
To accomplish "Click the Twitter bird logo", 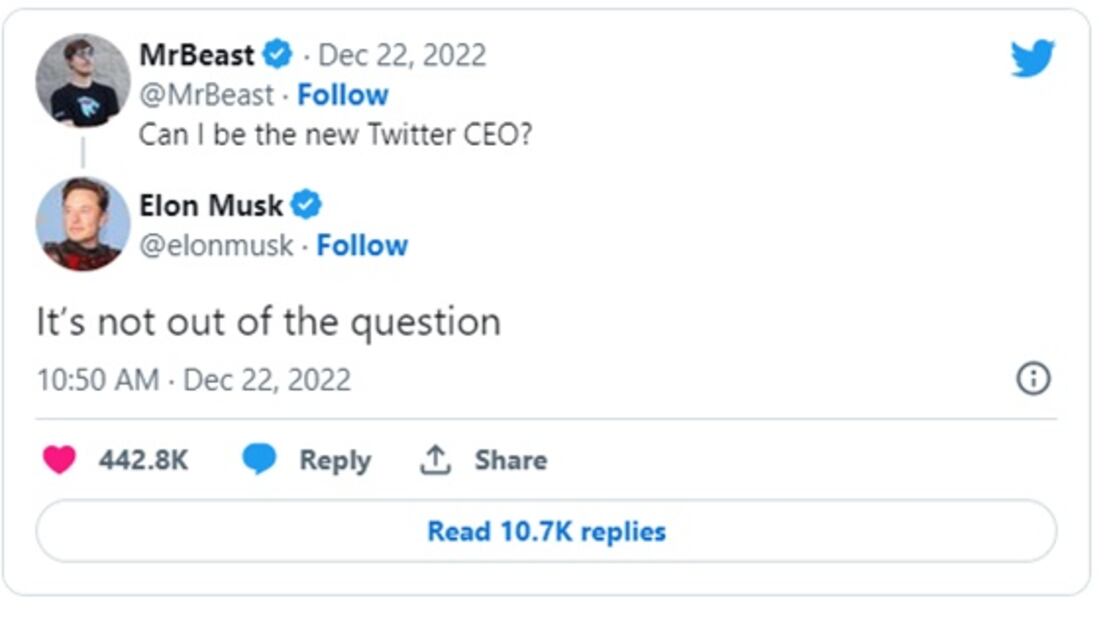I will [x=1035, y=60].
